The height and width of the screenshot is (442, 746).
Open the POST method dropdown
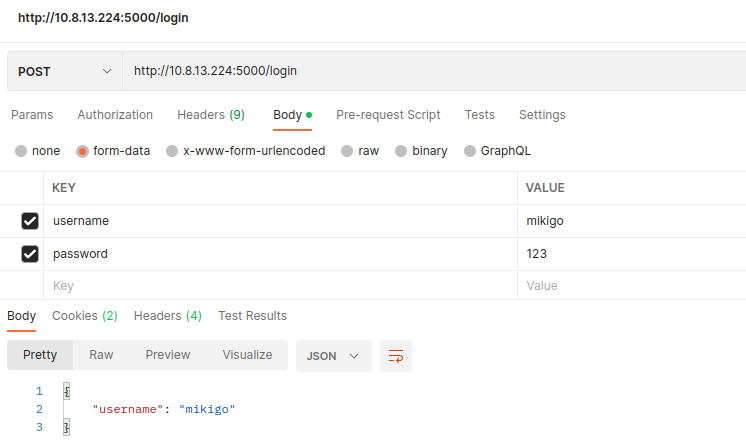pyautogui.click(x=64, y=71)
